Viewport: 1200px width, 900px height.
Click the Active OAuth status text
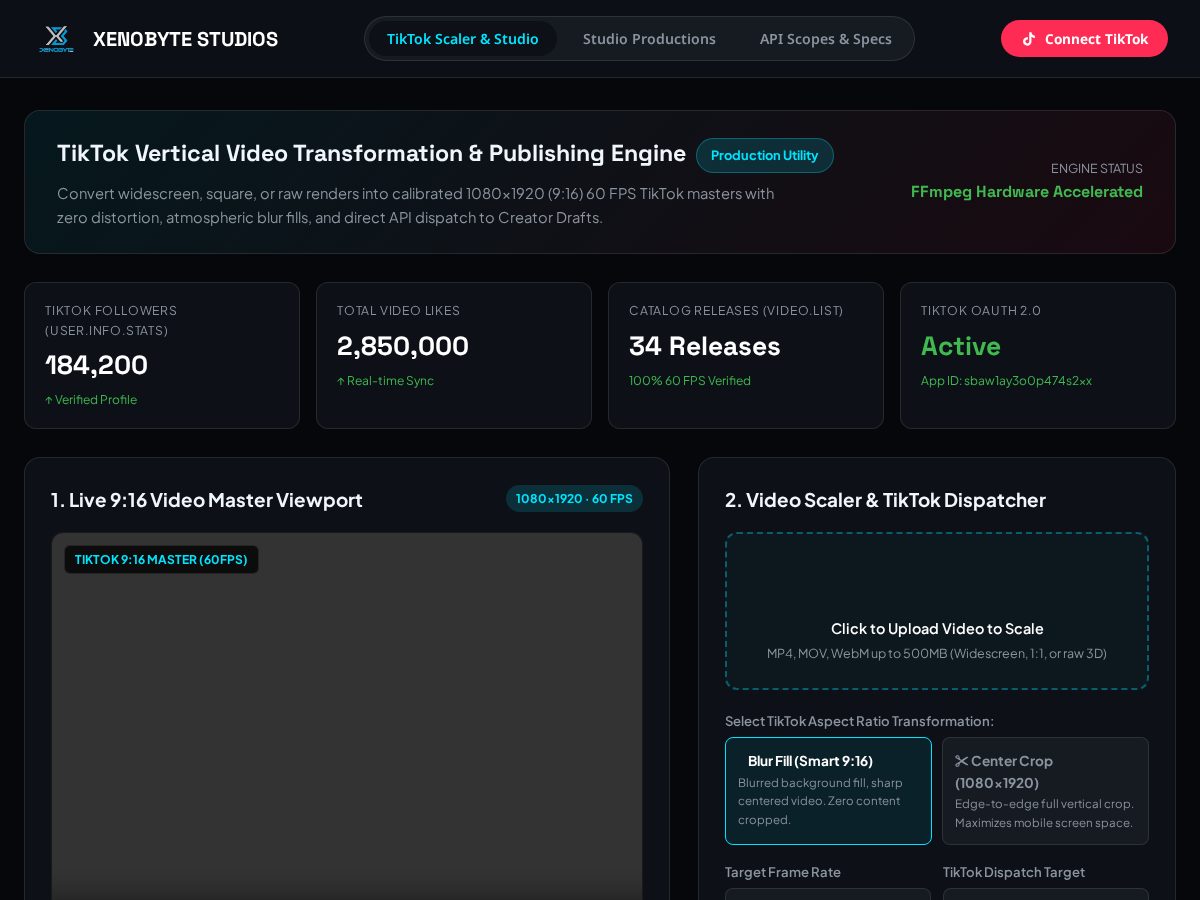(x=961, y=346)
